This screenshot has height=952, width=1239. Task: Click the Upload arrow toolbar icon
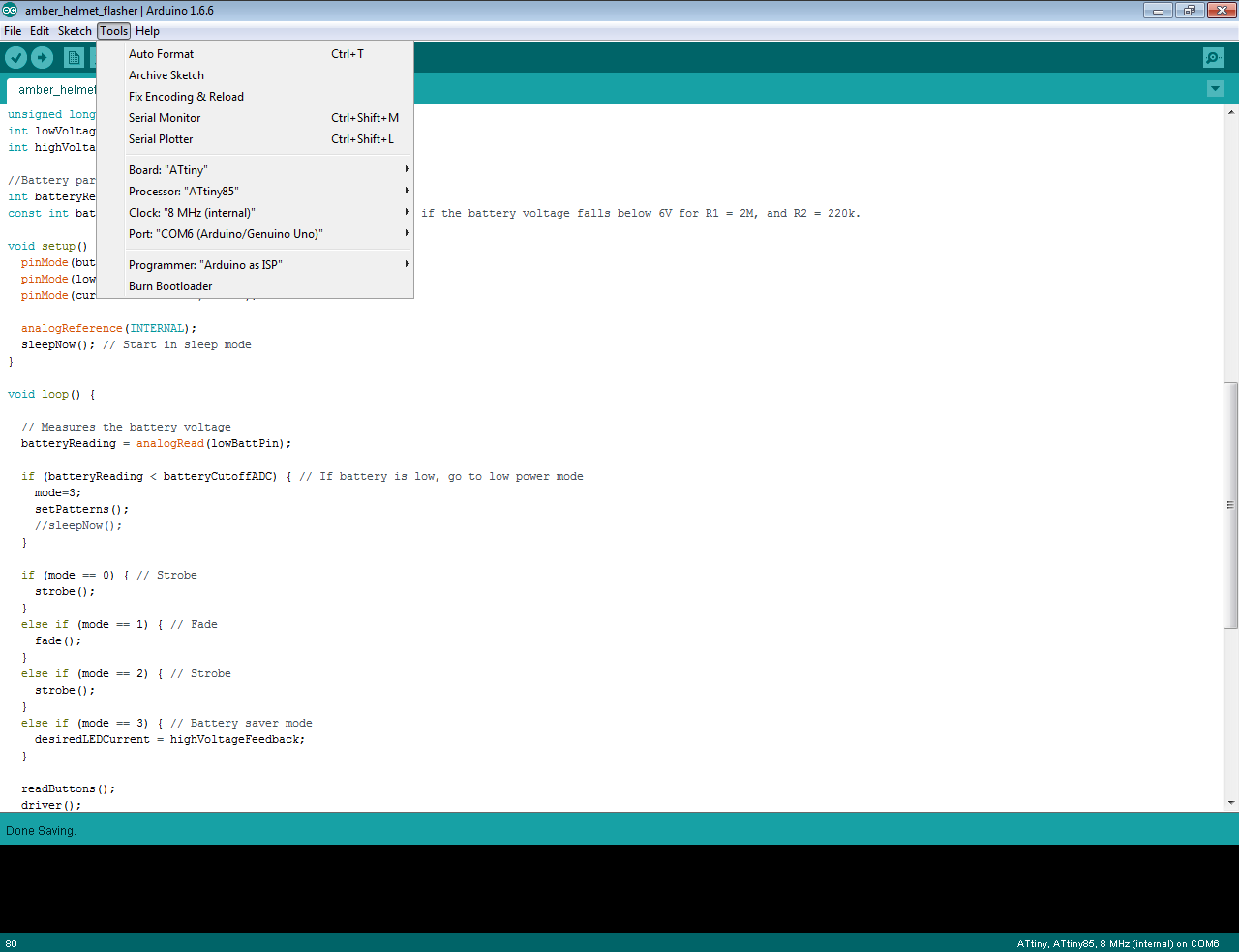pyautogui.click(x=42, y=57)
